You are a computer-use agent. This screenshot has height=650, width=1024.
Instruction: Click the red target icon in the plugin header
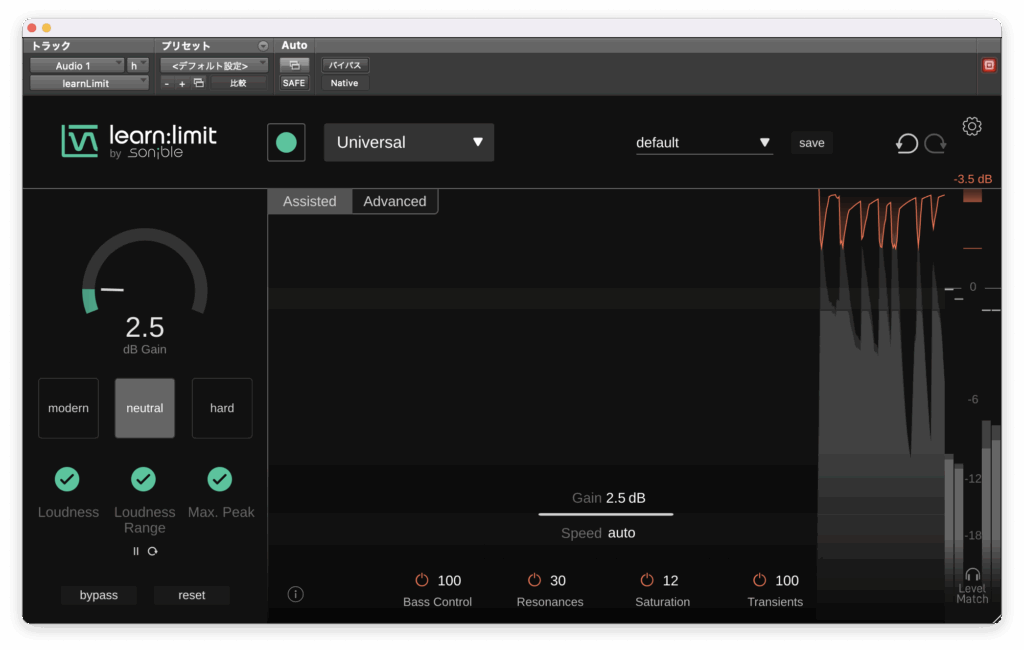(989, 65)
